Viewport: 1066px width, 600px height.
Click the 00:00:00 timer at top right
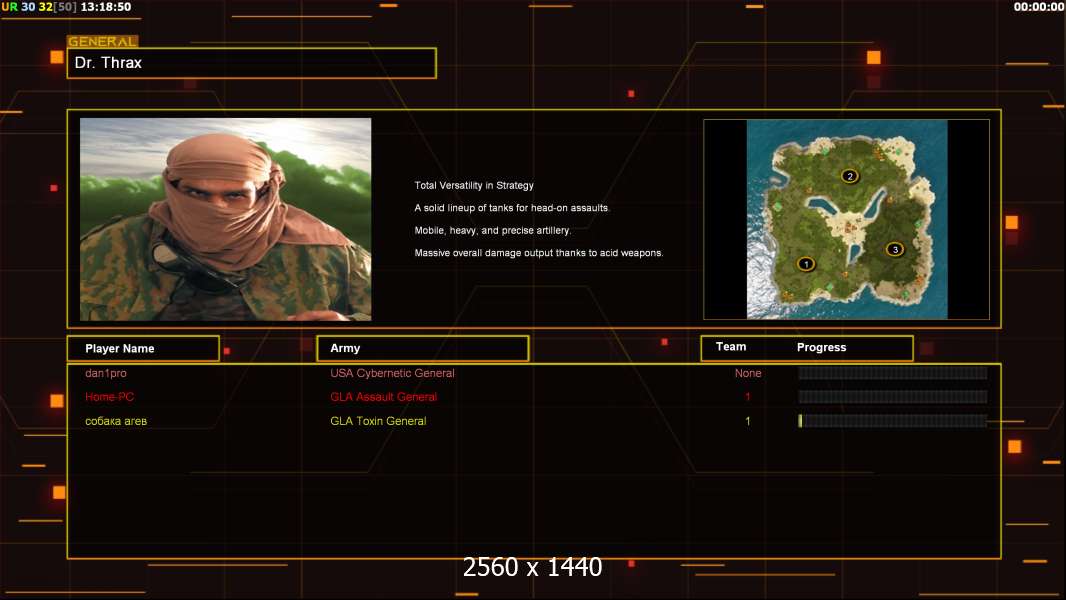(1039, 7)
